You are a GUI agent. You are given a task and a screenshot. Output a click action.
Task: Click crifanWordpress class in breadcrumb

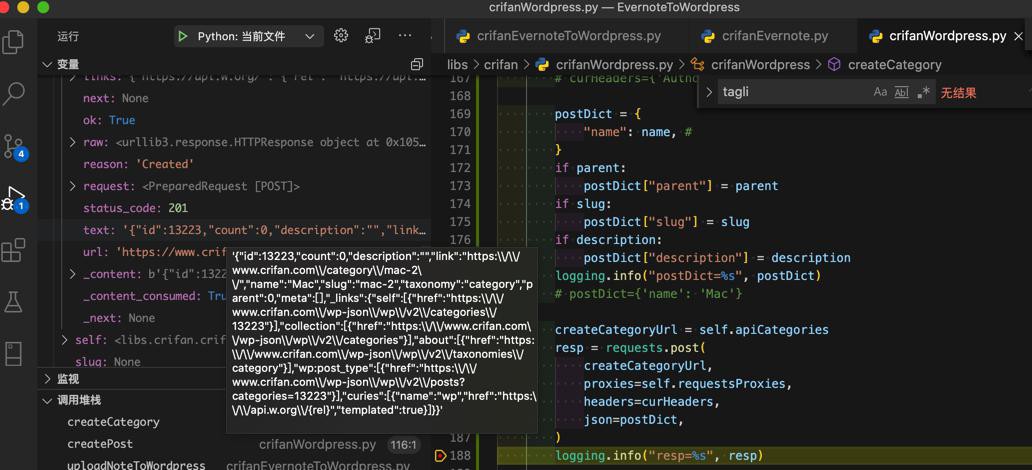760,65
